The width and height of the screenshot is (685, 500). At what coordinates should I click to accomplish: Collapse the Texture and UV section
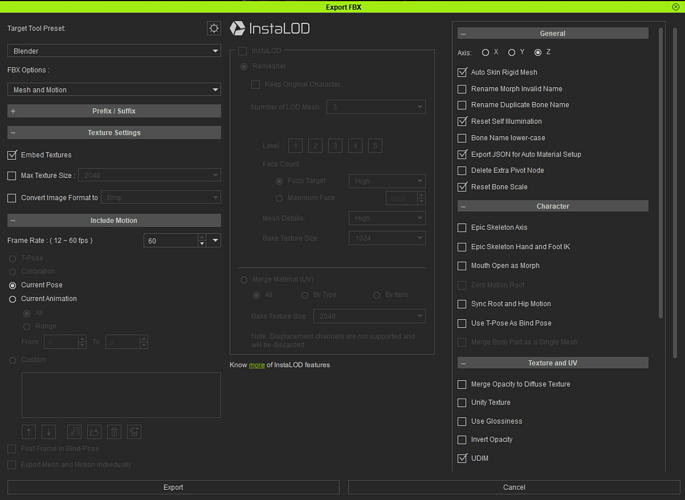coord(553,363)
